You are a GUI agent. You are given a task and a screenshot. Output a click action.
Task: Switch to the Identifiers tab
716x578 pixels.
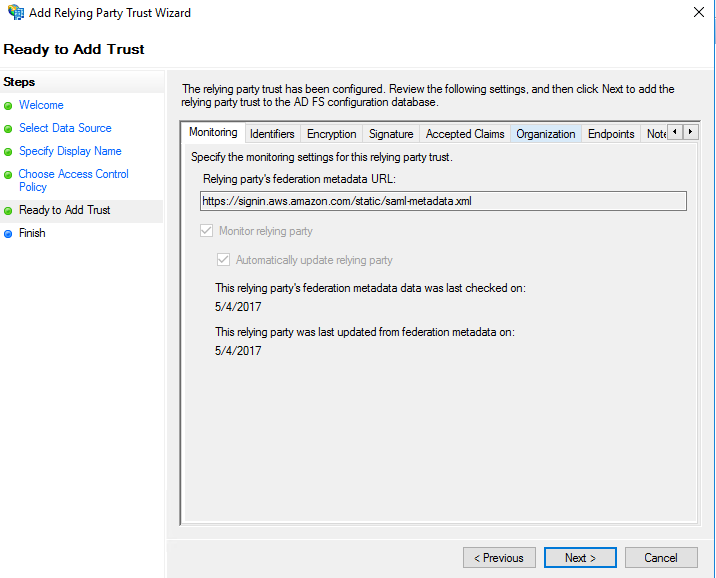point(272,134)
